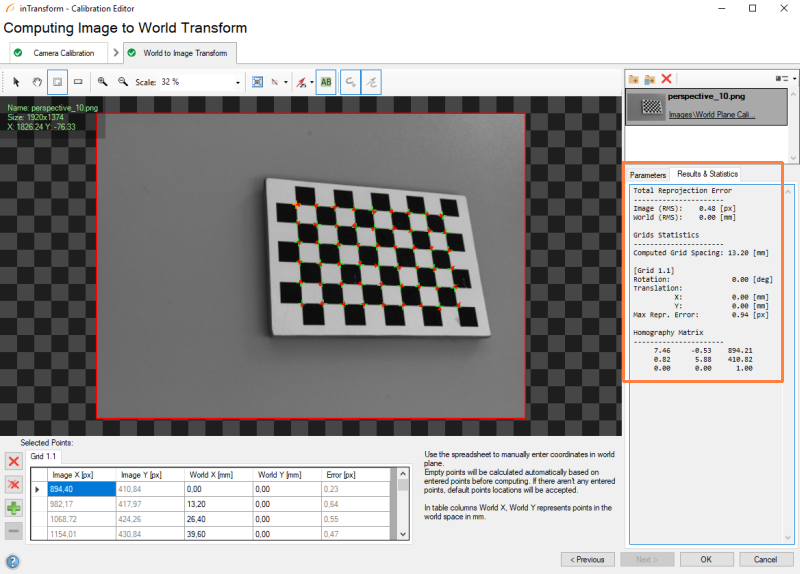This screenshot has width=800, height=574.
Task: Click the Previous button
Action: [587, 559]
